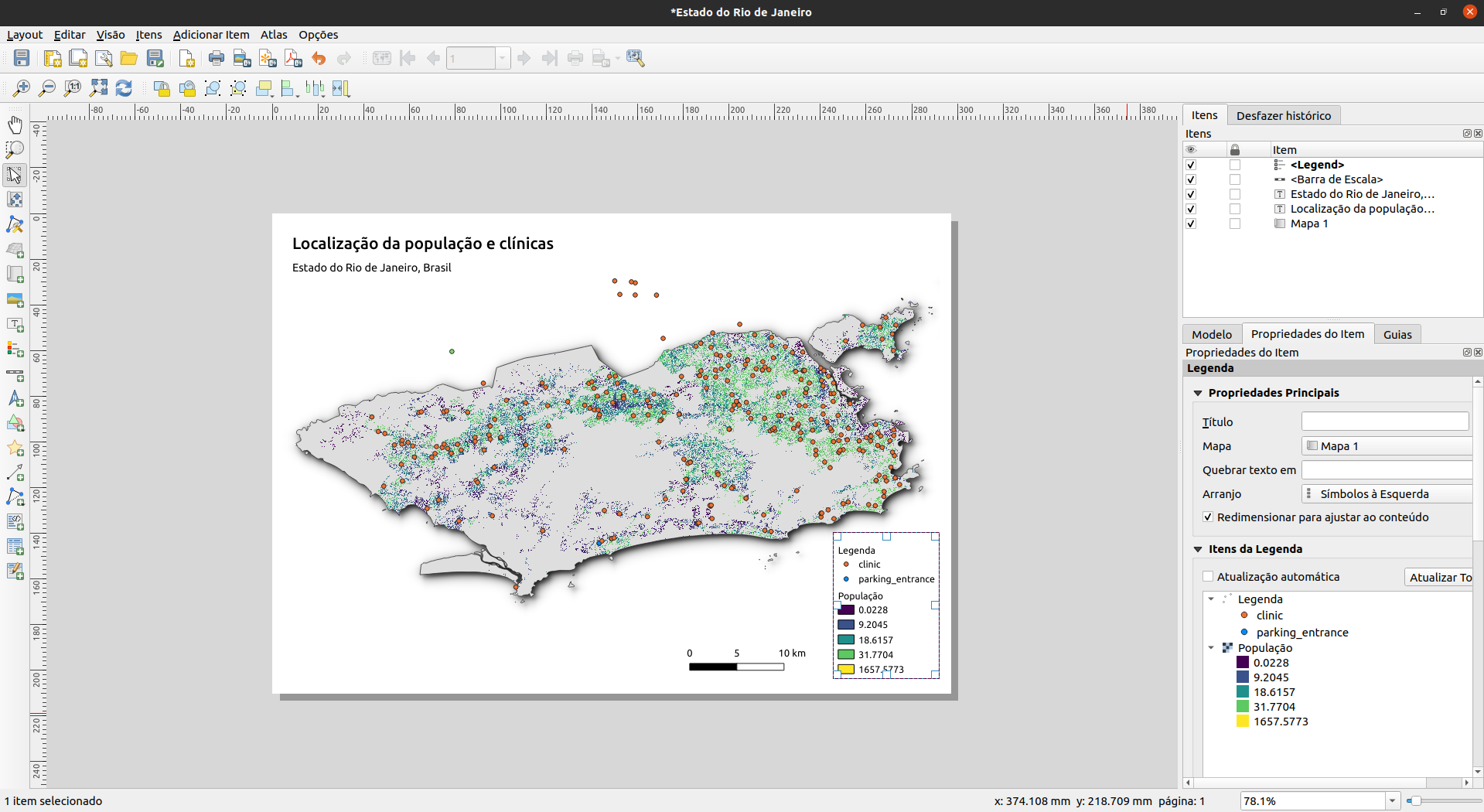Select the Pan Layout hand tool
Viewport: 1484px width, 812px height.
[x=15, y=125]
